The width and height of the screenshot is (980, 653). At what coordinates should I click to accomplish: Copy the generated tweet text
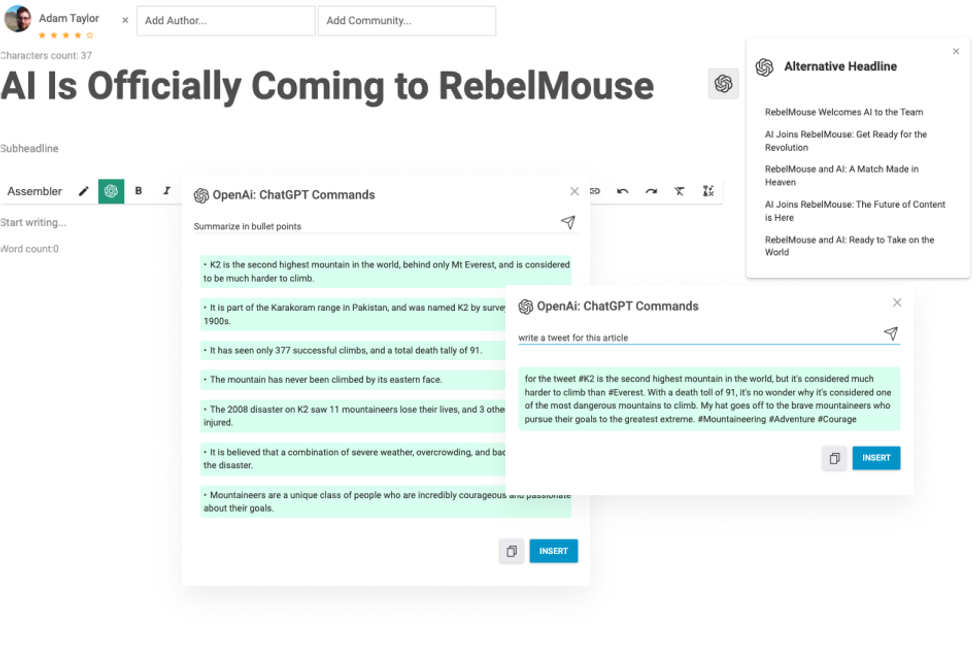(x=834, y=458)
